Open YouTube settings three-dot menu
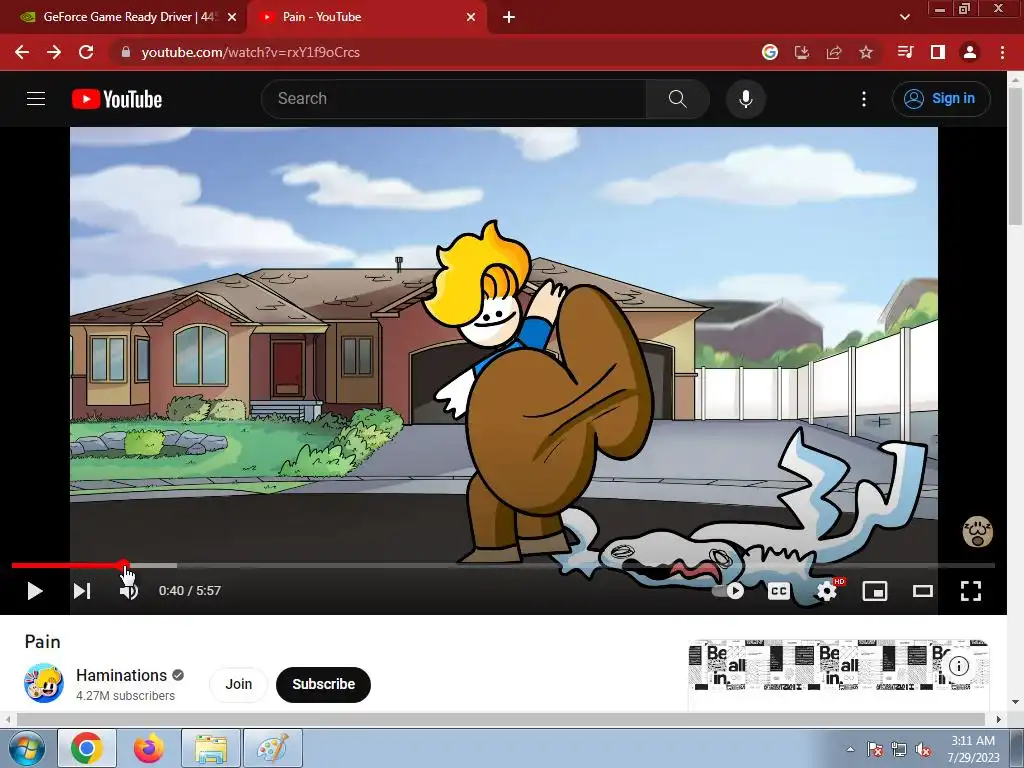 click(x=864, y=99)
